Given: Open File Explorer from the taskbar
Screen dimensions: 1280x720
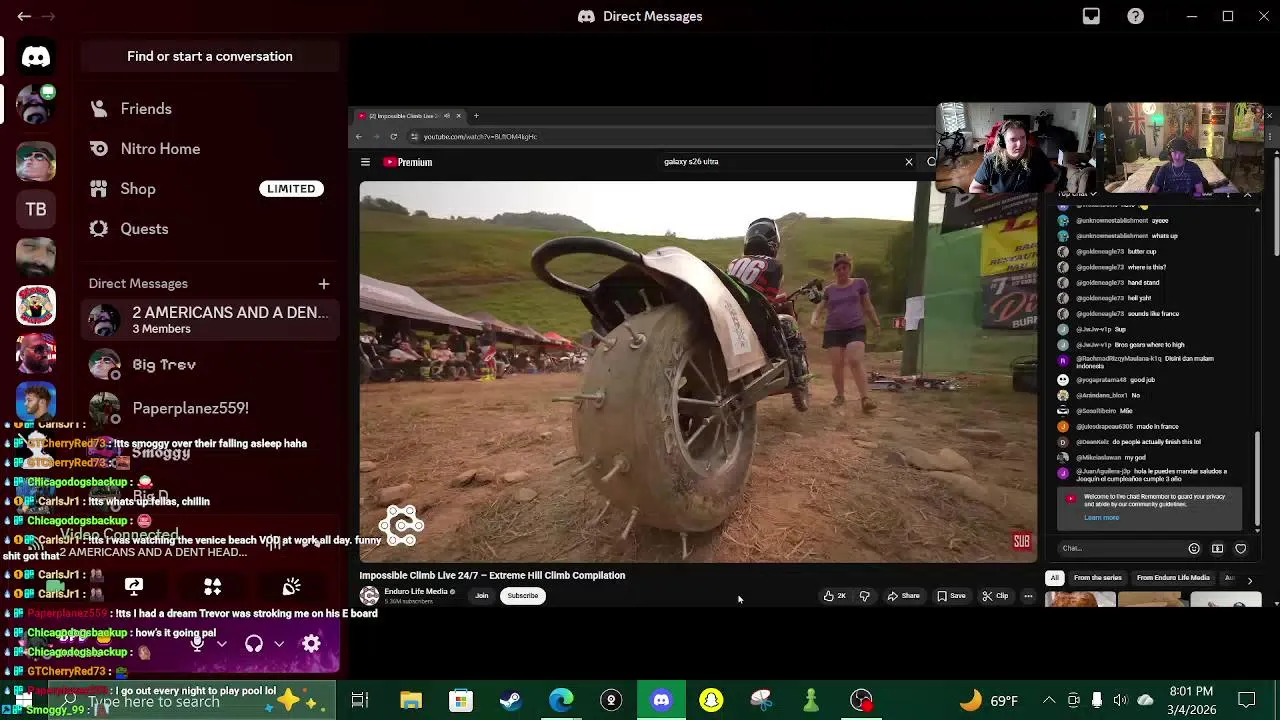Looking at the screenshot, I should 411,700.
